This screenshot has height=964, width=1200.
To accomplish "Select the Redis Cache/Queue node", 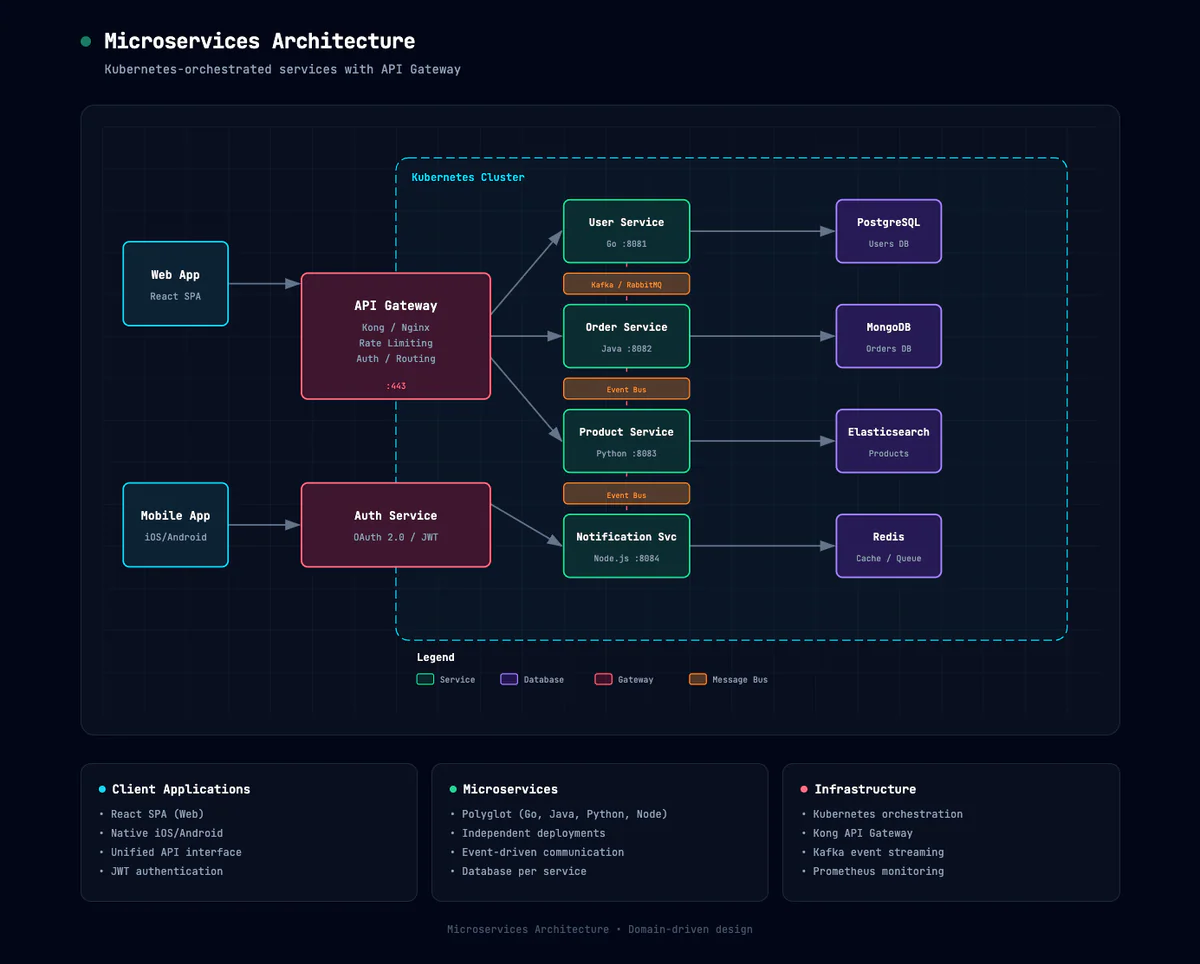I will pyautogui.click(x=888, y=545).
